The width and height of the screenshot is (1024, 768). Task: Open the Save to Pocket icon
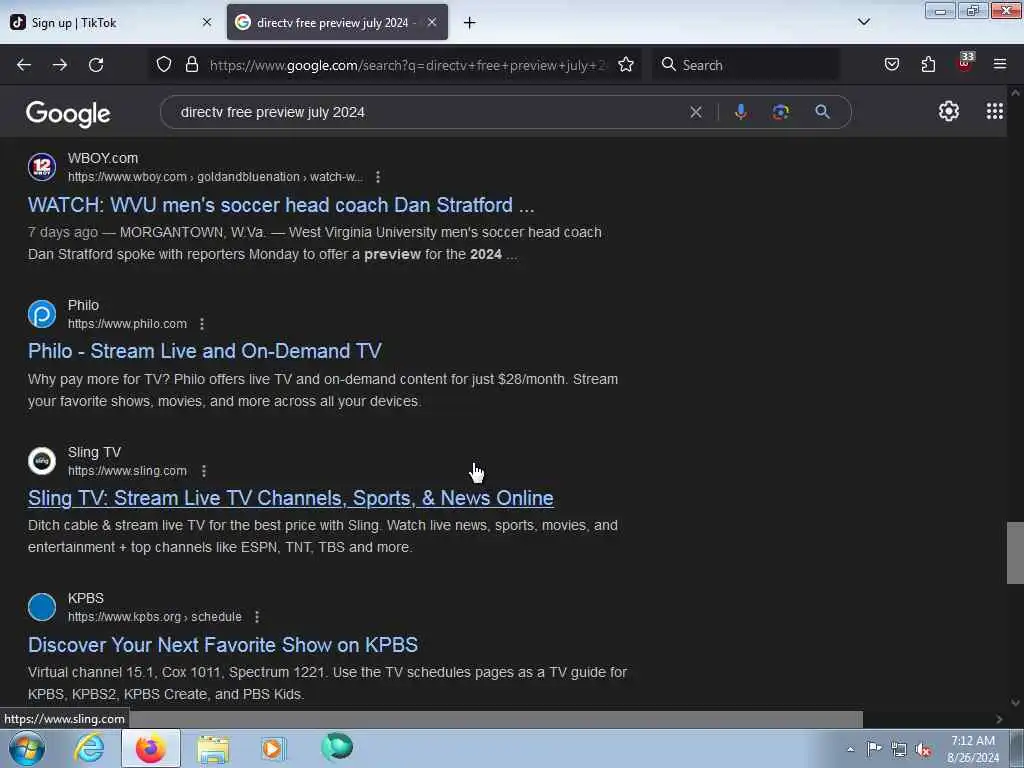point(891,64)
